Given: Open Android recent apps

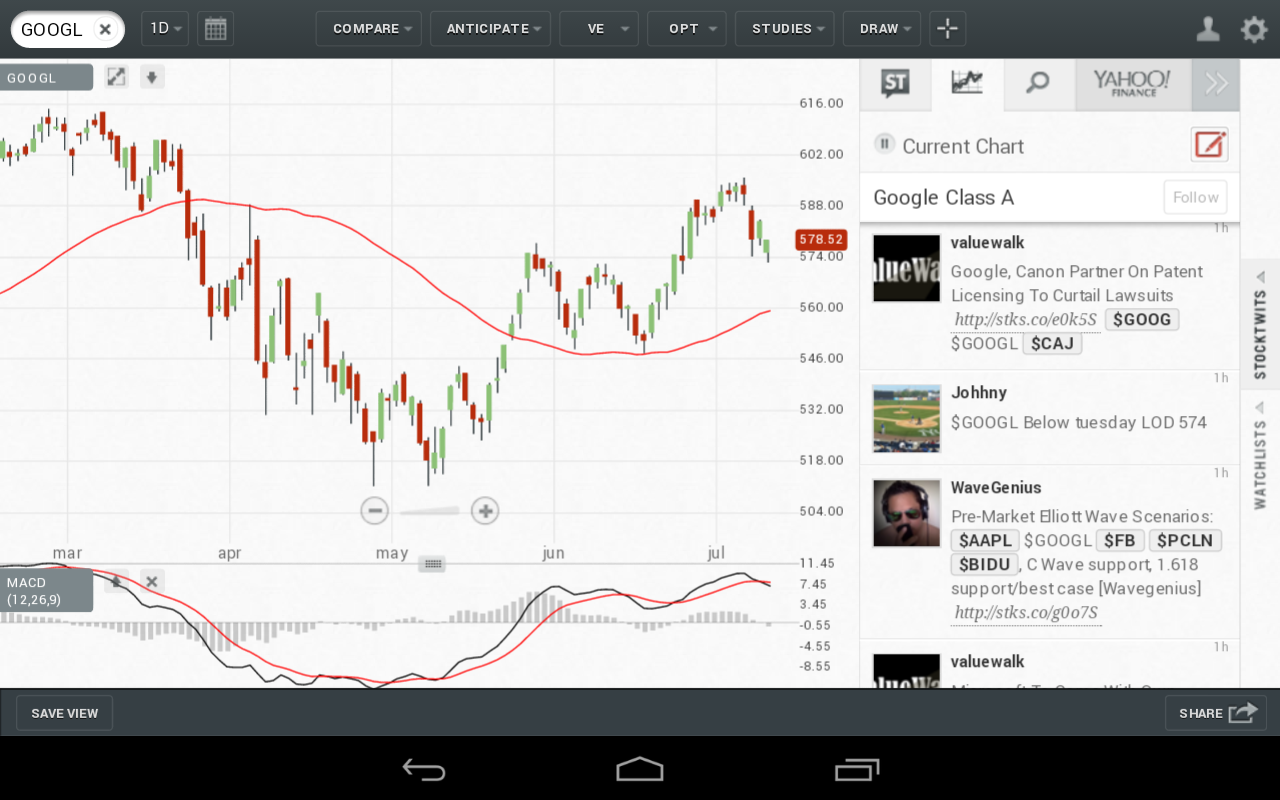Looking at the screenshot, I should (856, 769).
